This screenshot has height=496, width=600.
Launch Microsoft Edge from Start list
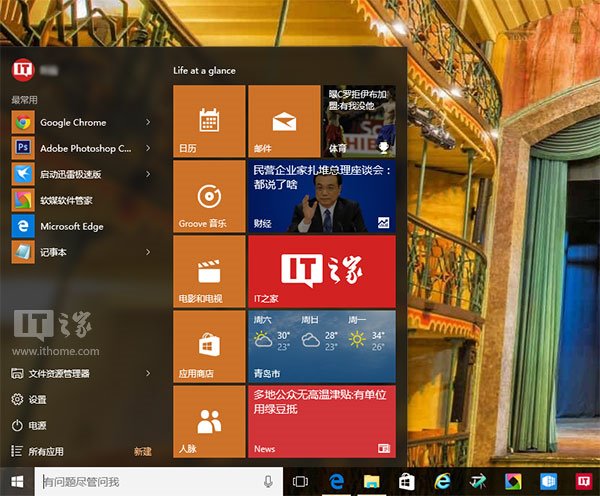tap(81, 227)
